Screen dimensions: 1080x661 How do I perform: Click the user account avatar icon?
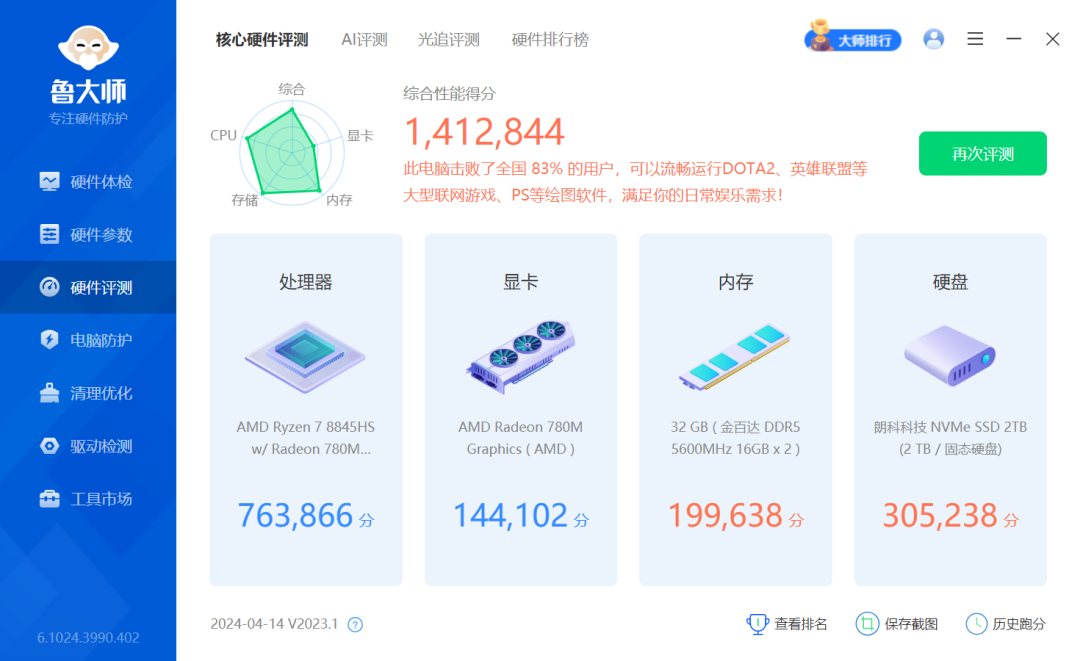click(933, 39)
